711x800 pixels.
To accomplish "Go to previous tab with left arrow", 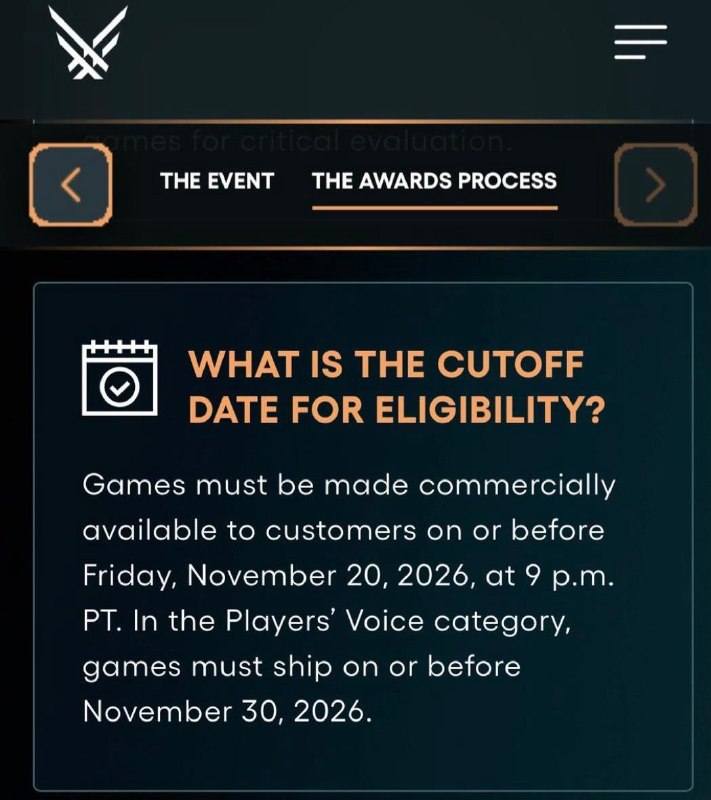I will [x=71, y=184].
